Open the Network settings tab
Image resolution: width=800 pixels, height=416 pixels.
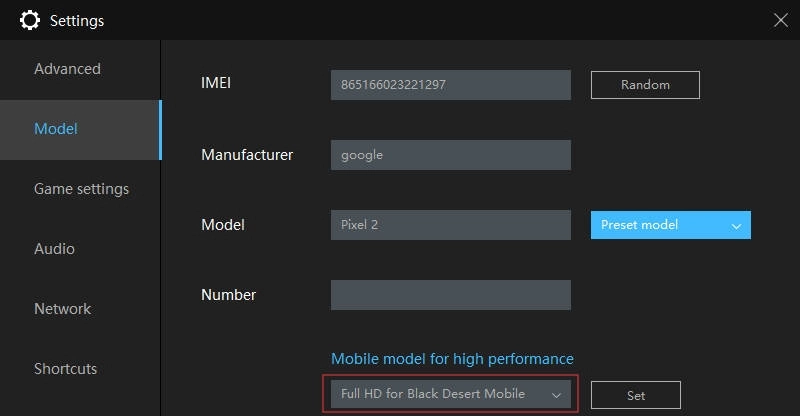click(x=63, y=309)
